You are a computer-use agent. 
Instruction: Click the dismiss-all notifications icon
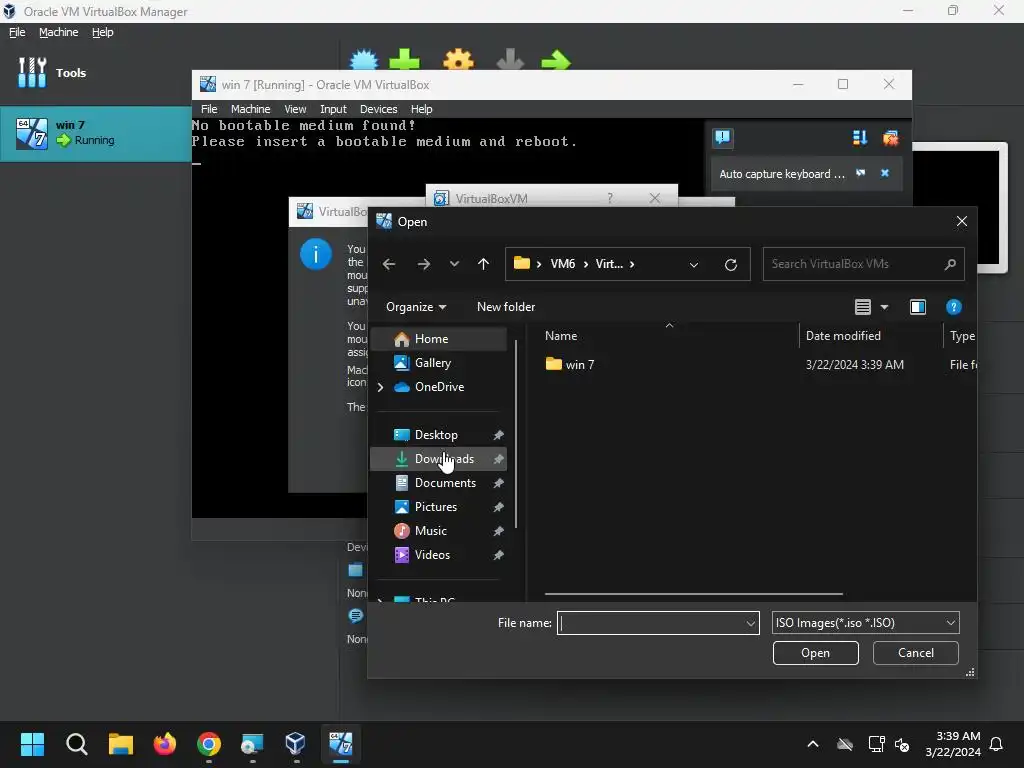click(x=890, y=138)
